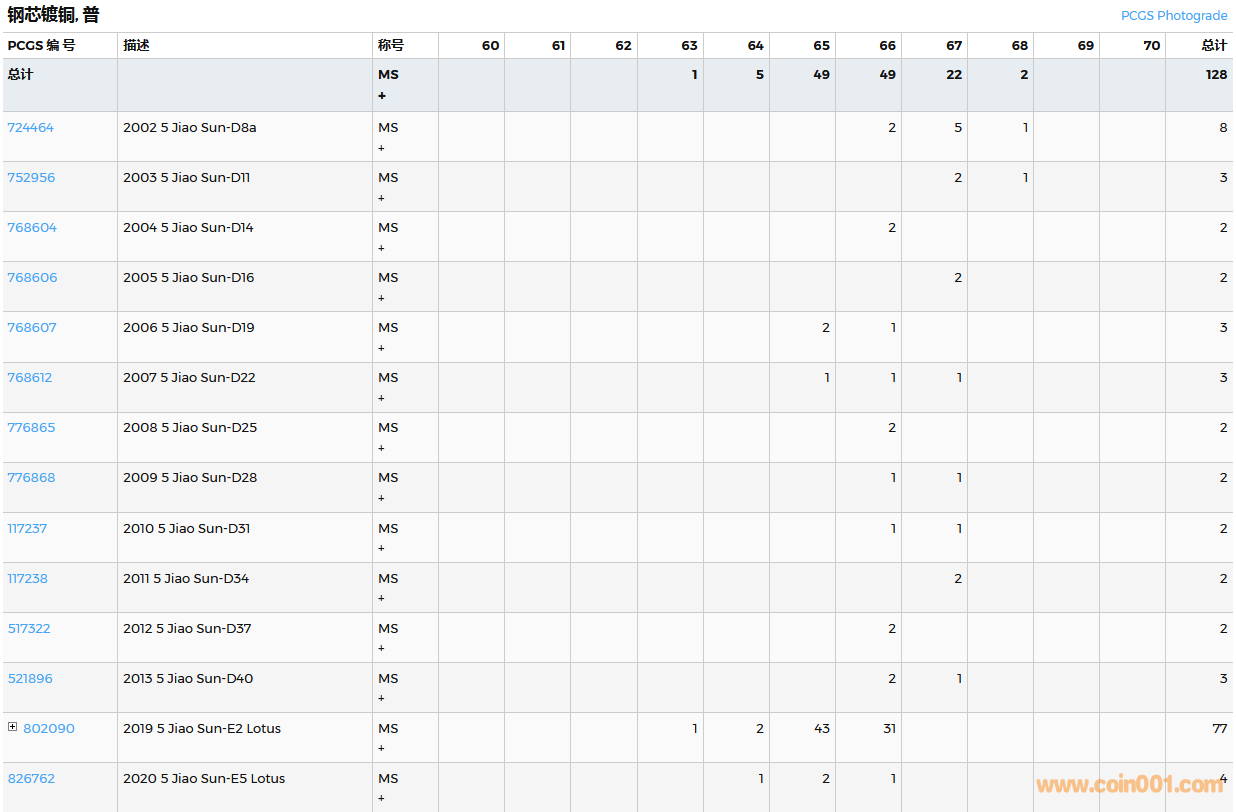Image resolution: width=1236 pixels, height=812 pixels.
Task: Open the 768607 coin entry
Action: [x=32, y=327]
